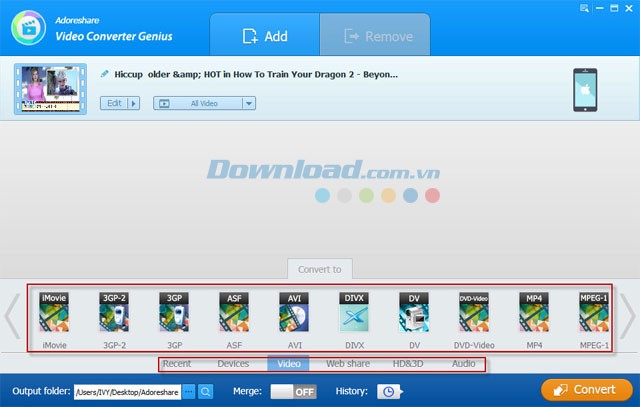
Task: Choose the DV camcorder format
Action: pos(414,312)
